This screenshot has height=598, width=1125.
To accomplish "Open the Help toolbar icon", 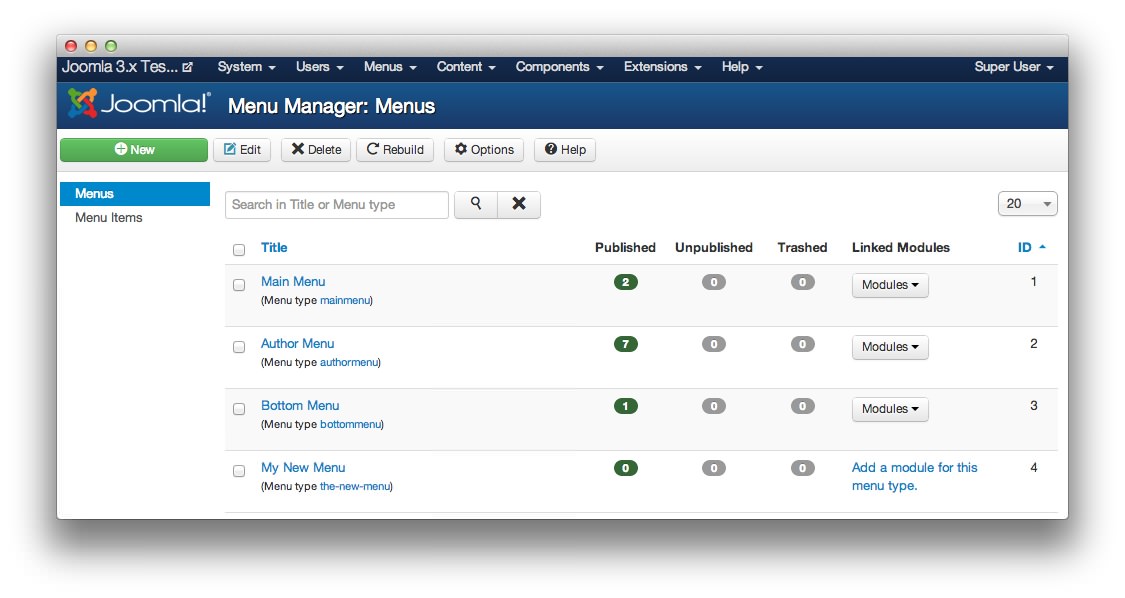I will pyautogui.click(x=564, y=149).
